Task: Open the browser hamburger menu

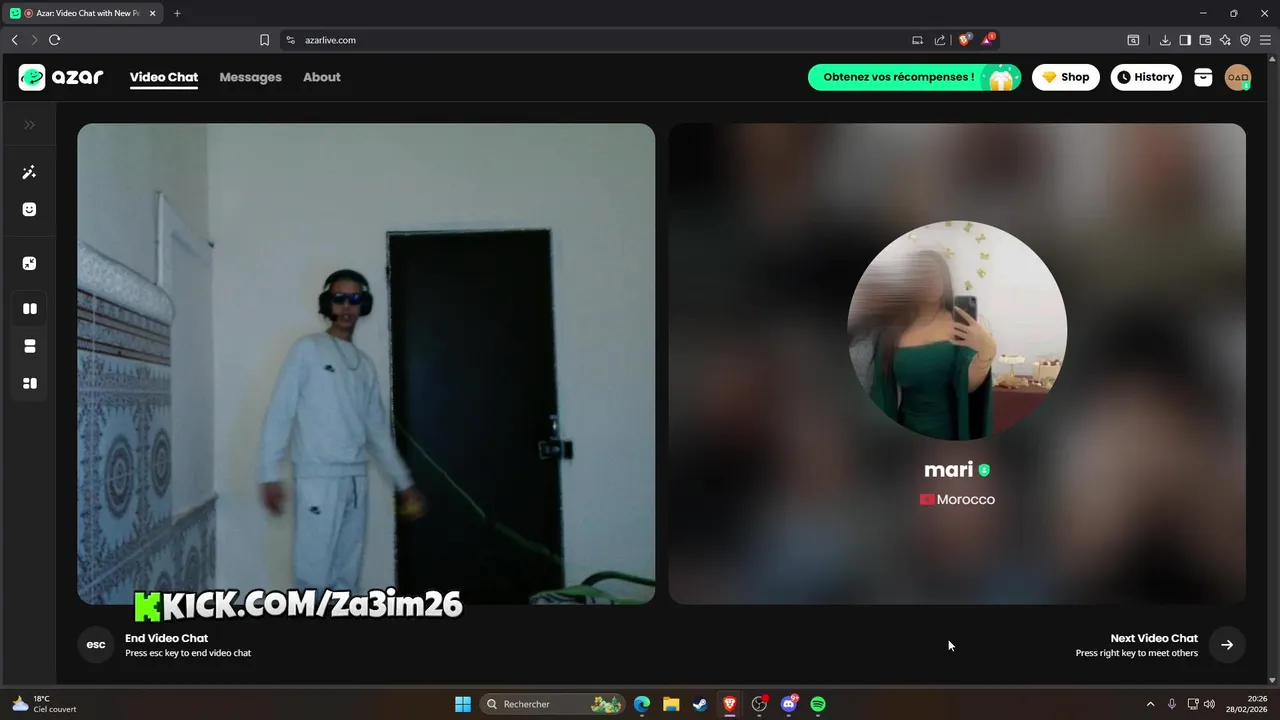Action: click(x=1265, y=40)
